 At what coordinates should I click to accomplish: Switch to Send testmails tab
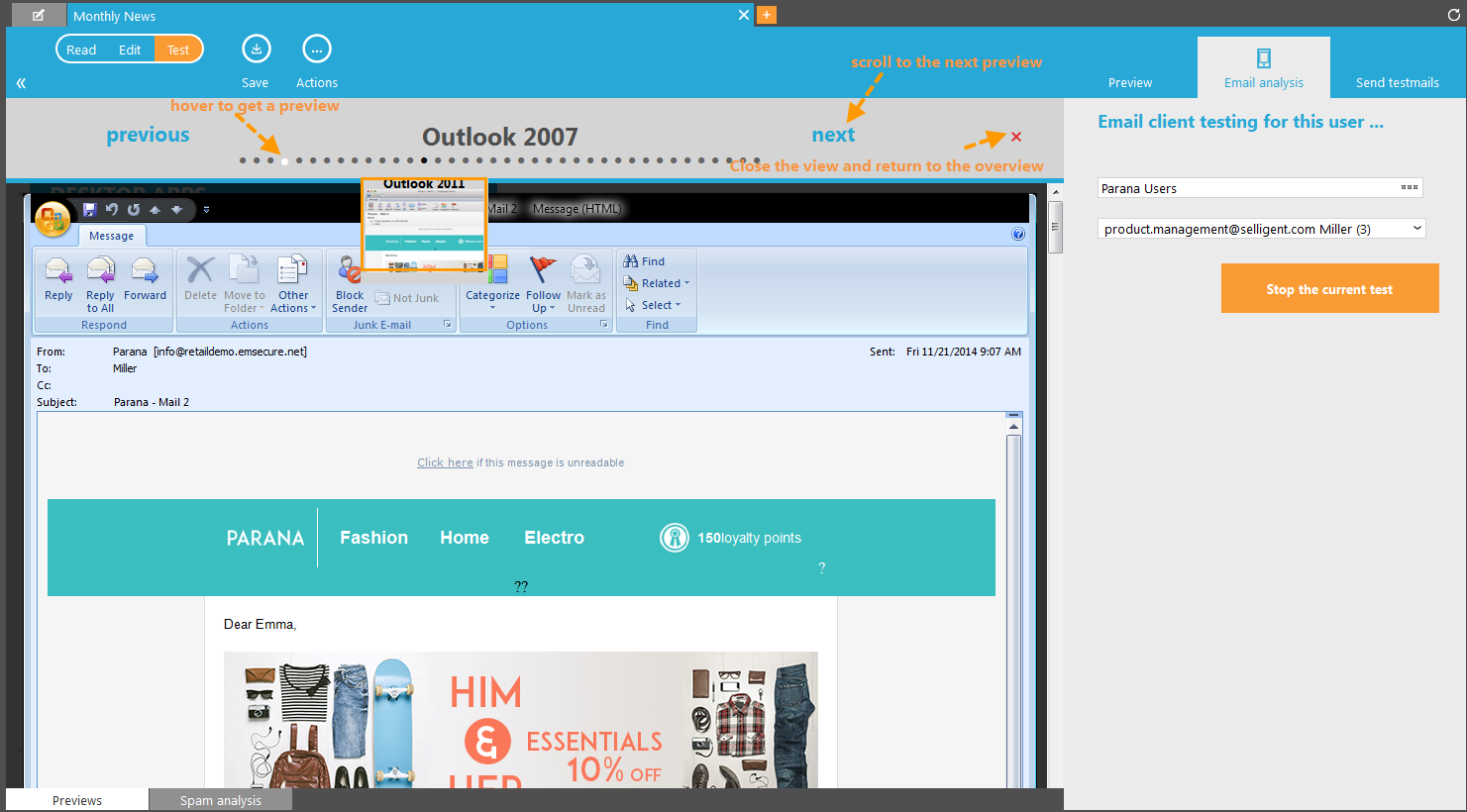(x=1397, y=82)
